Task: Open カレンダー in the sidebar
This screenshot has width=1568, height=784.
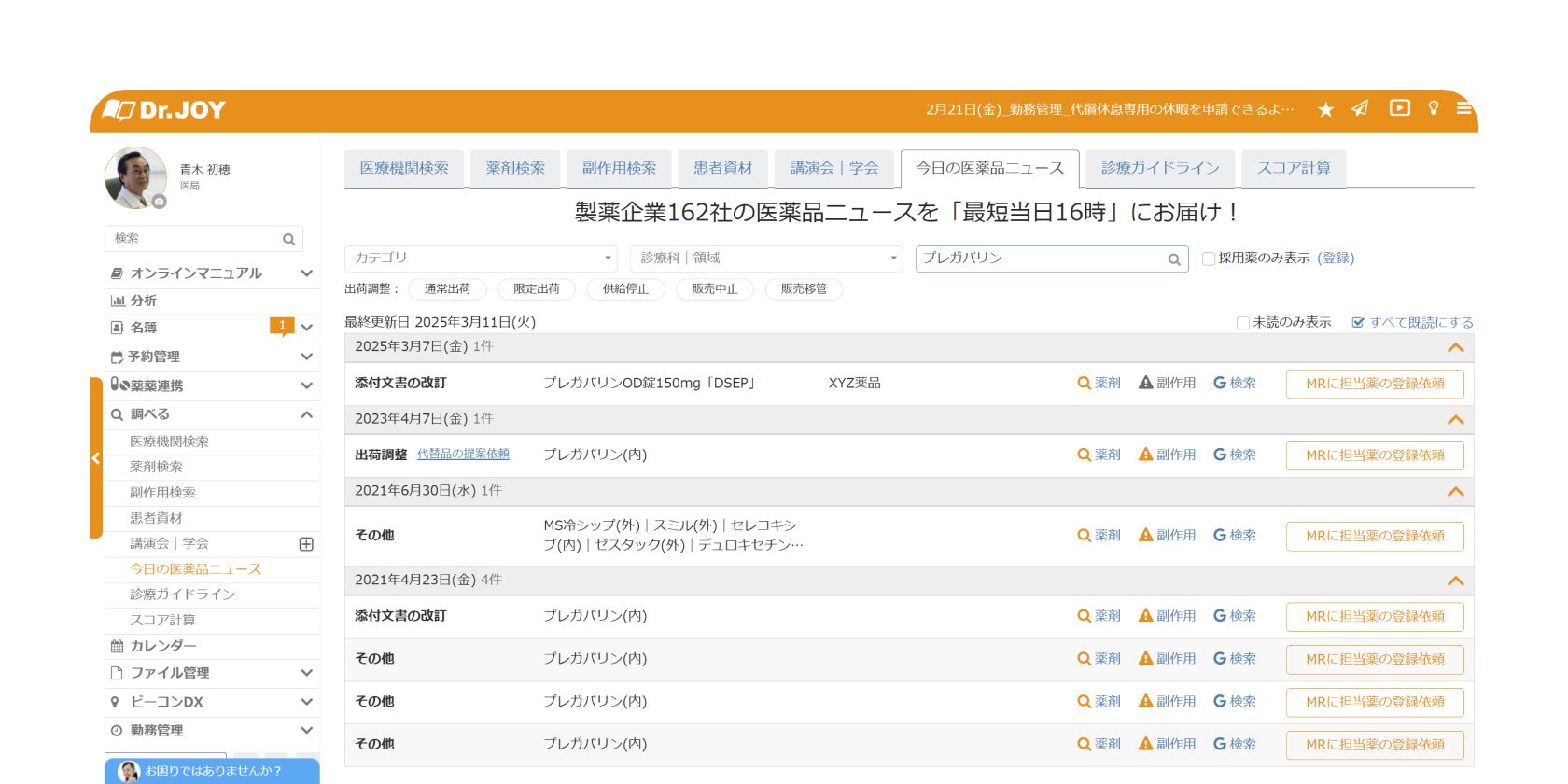Action: tap(212, 646)
